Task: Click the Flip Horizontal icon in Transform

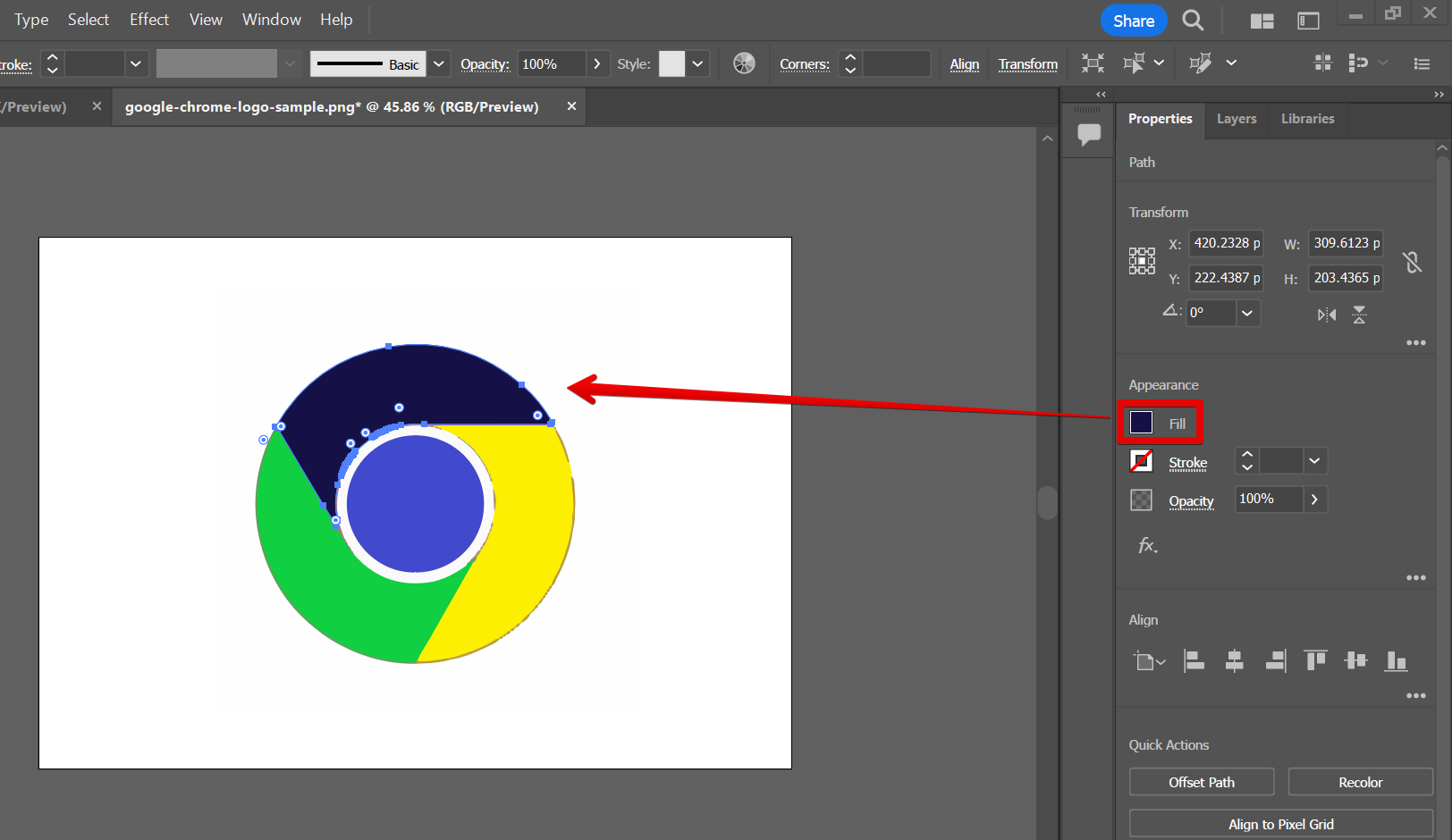Action: click(1327, 315)
